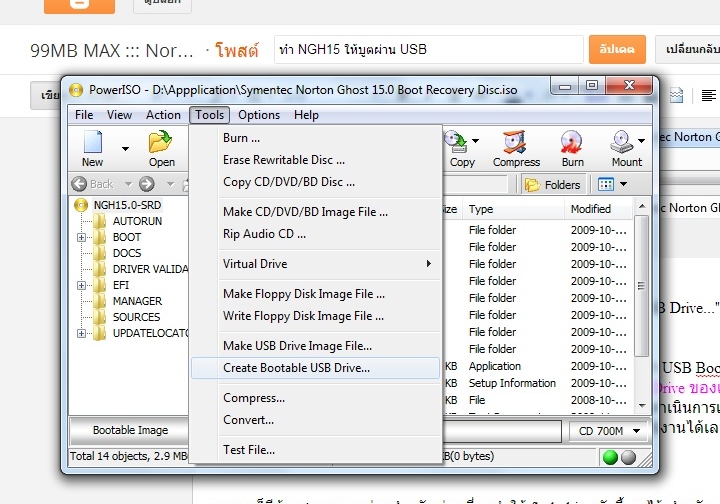Image resolution: width=720 pixels, height=504 pixels.
Task: Select the MANAGER folder in tree
Action: [137, 301]
